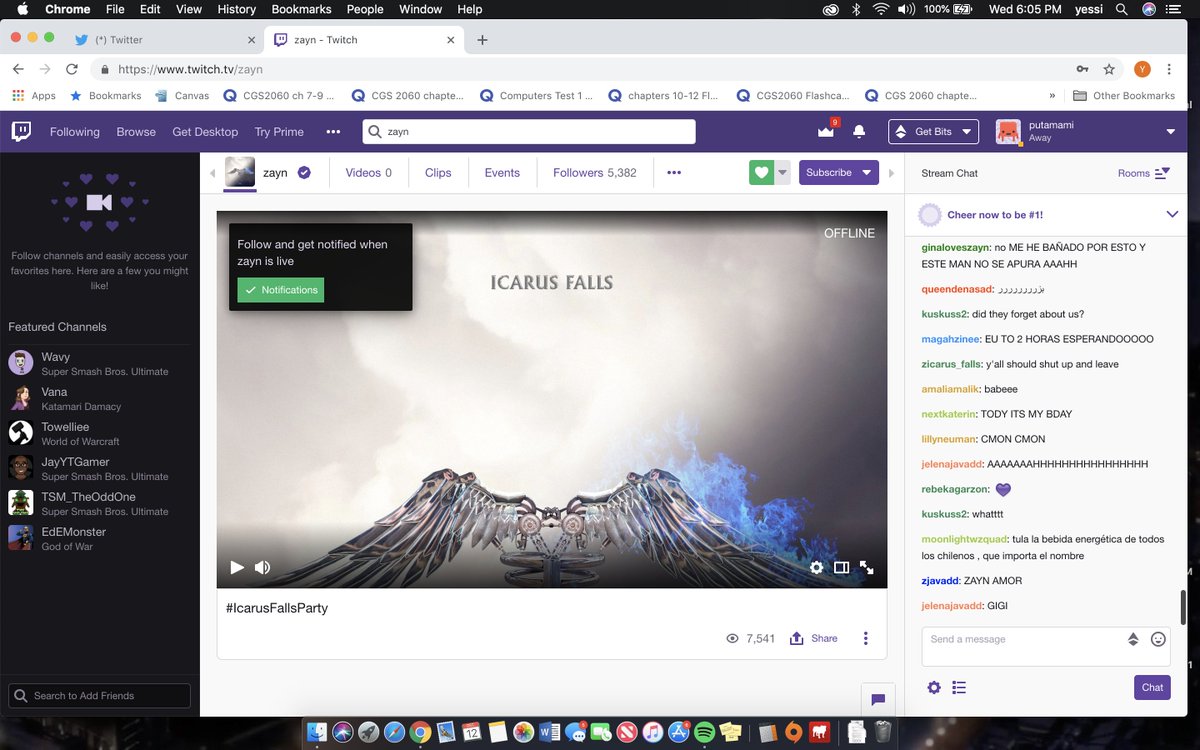Click the zayn channel avatar

[240, 172]
